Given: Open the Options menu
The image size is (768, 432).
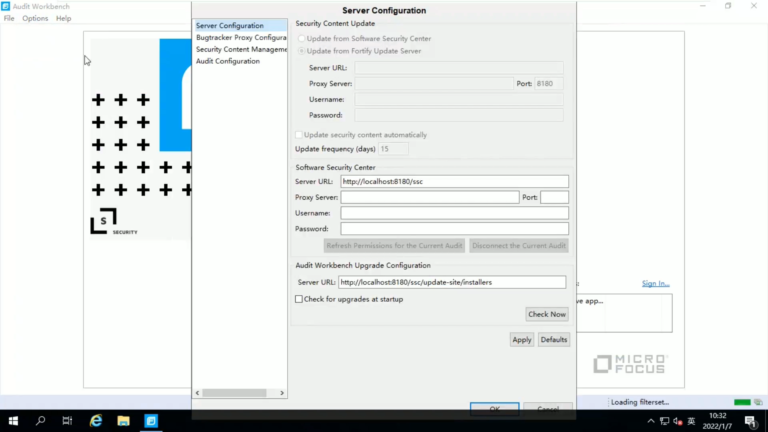Looking at the screenshot, I should coord(35,18).
